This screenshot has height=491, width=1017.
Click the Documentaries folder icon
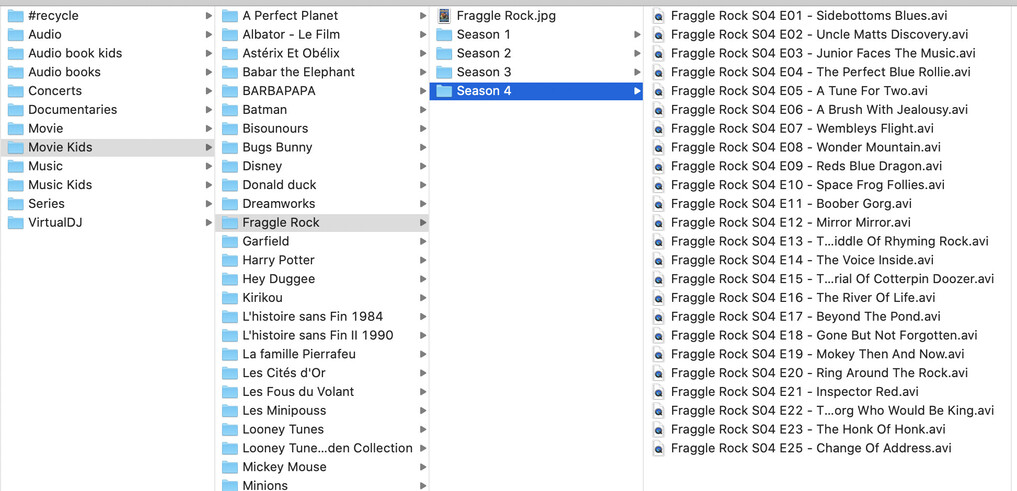coord(16,110)
